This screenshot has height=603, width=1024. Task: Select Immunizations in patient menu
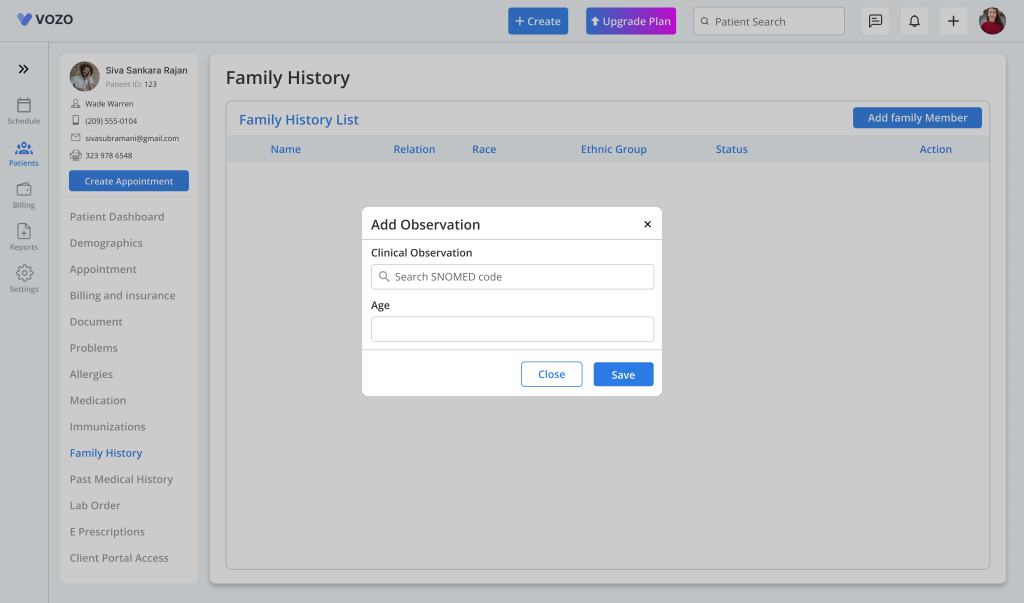coord(107,427)
